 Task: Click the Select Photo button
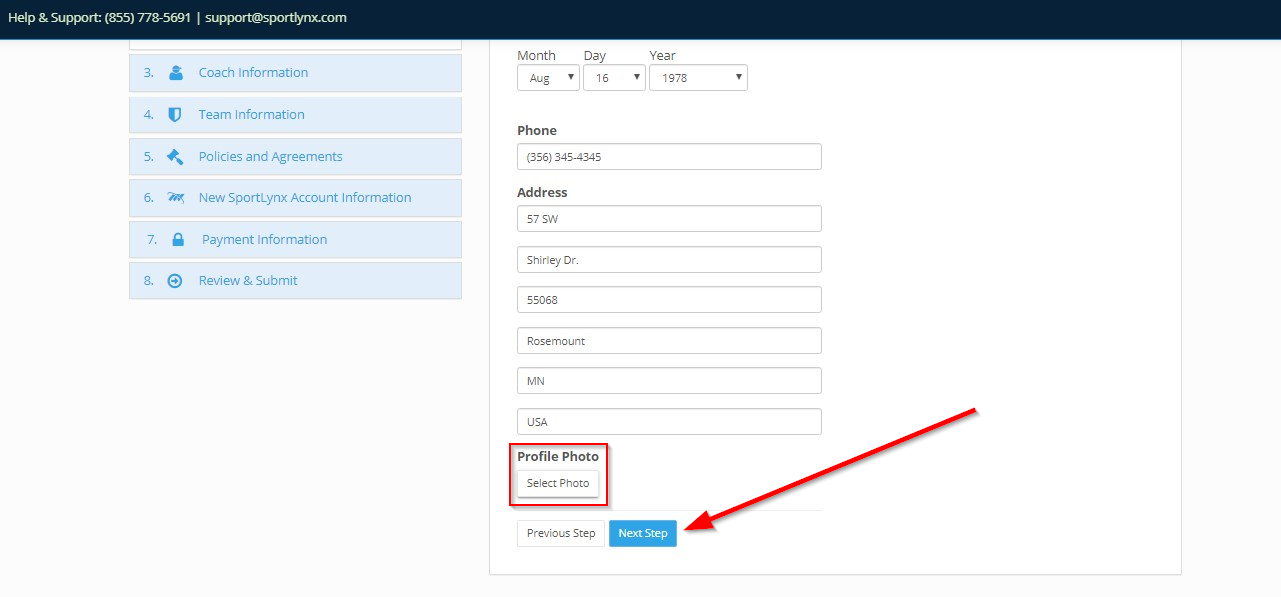pos(558,483)
